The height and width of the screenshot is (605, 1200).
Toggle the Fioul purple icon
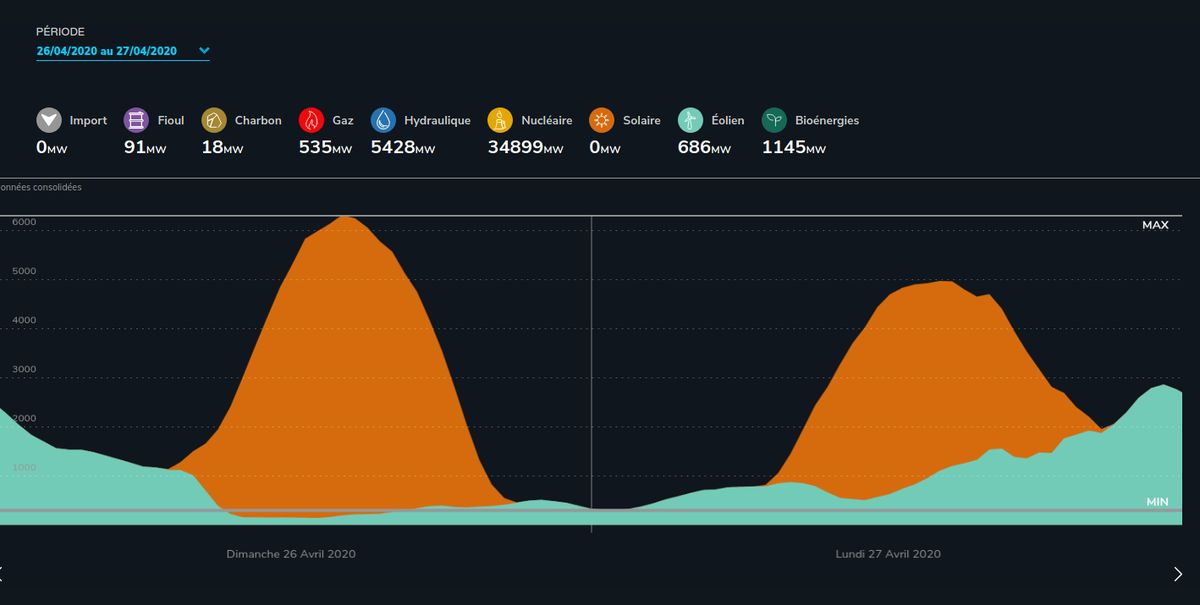click(137, 121)
